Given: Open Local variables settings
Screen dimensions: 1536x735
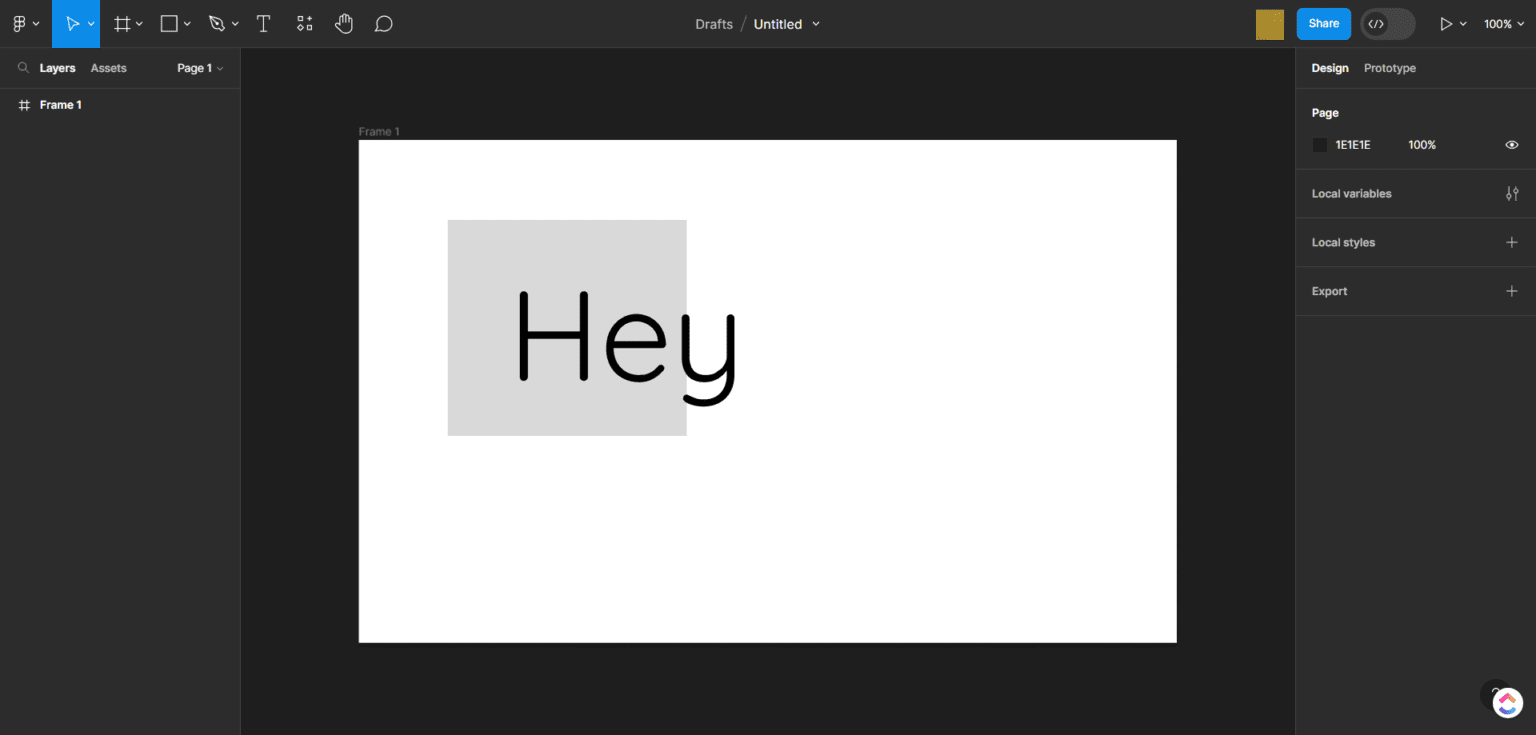Looking at the screenshot, I should 1512,193.
